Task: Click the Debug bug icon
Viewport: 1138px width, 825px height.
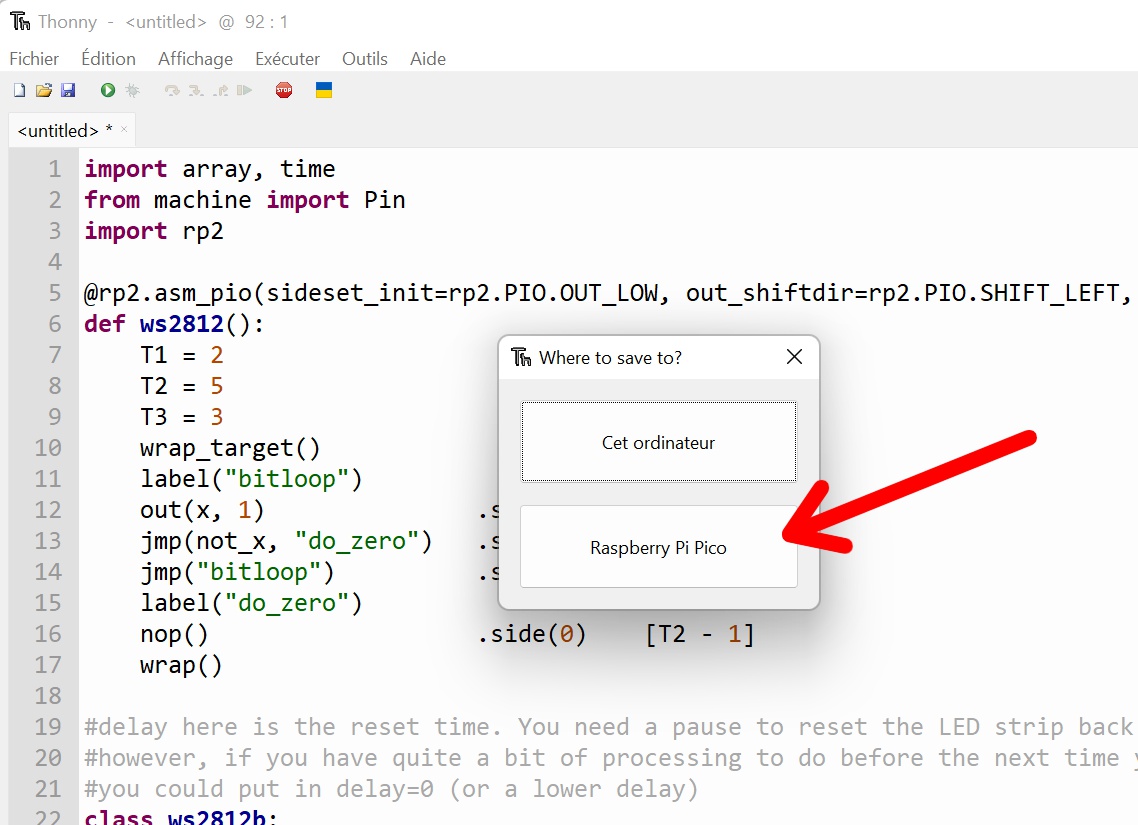Action: [132, 90]
